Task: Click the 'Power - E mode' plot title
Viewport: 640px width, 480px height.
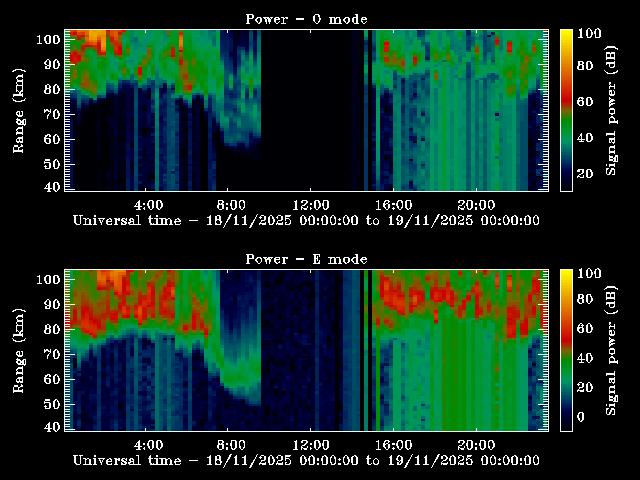Action: (x=306, y=259)
